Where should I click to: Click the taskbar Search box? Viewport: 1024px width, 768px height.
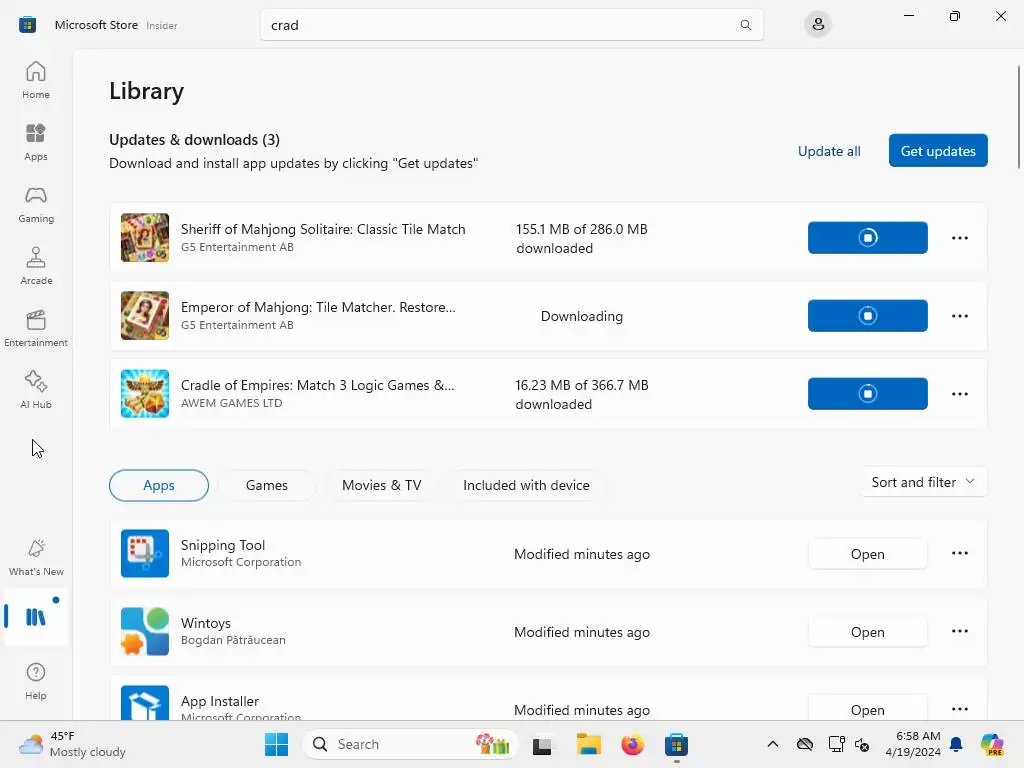pos(411,744)
